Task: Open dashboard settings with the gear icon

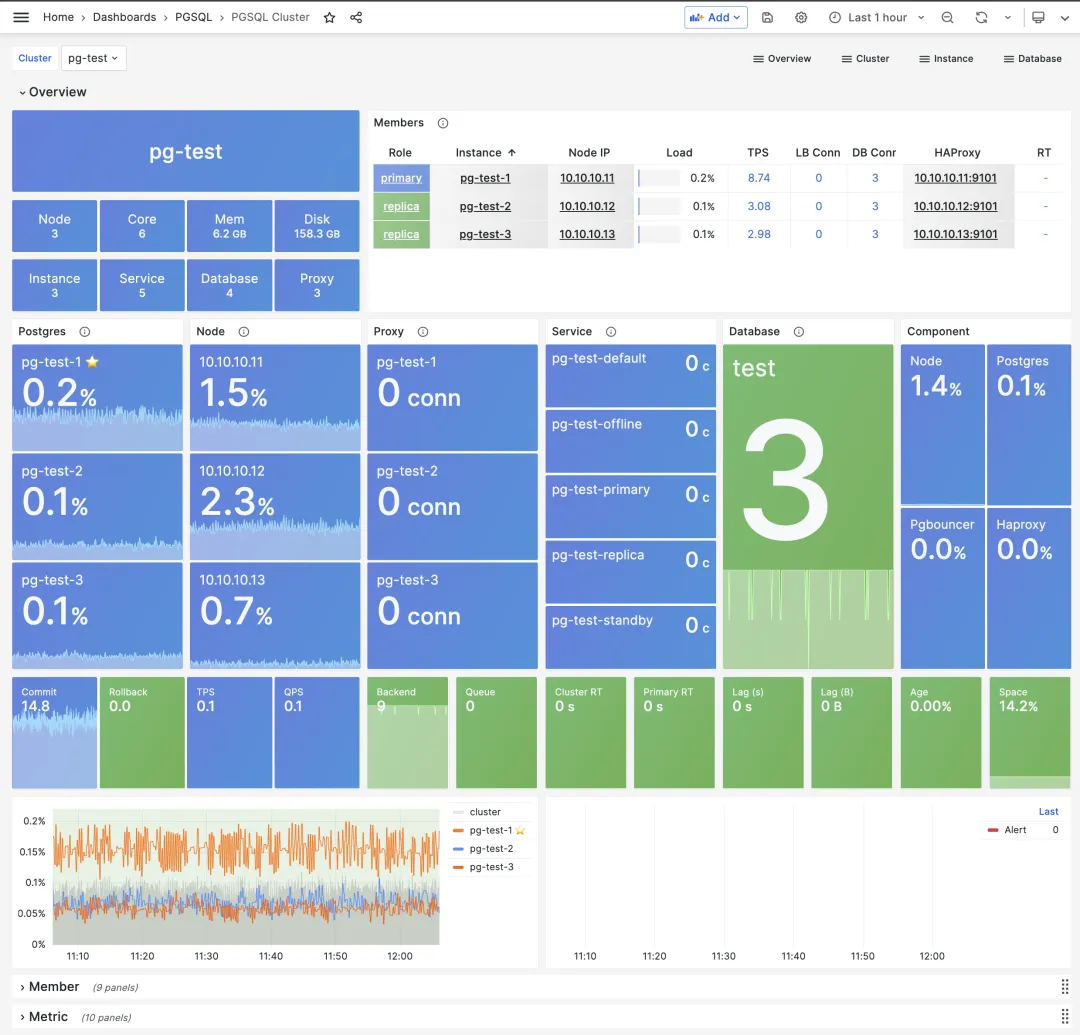Action: point(800,17)
